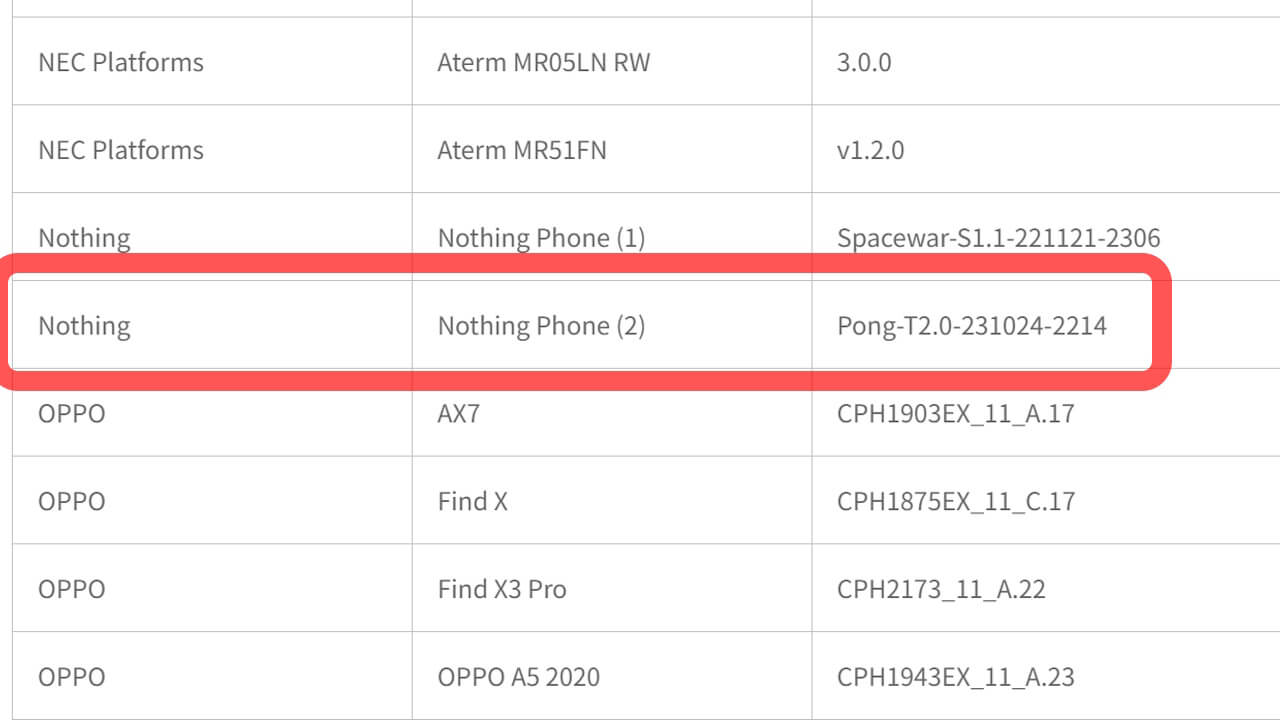Select the "CPH2173_11_A.22" version cell

[941, 589]
